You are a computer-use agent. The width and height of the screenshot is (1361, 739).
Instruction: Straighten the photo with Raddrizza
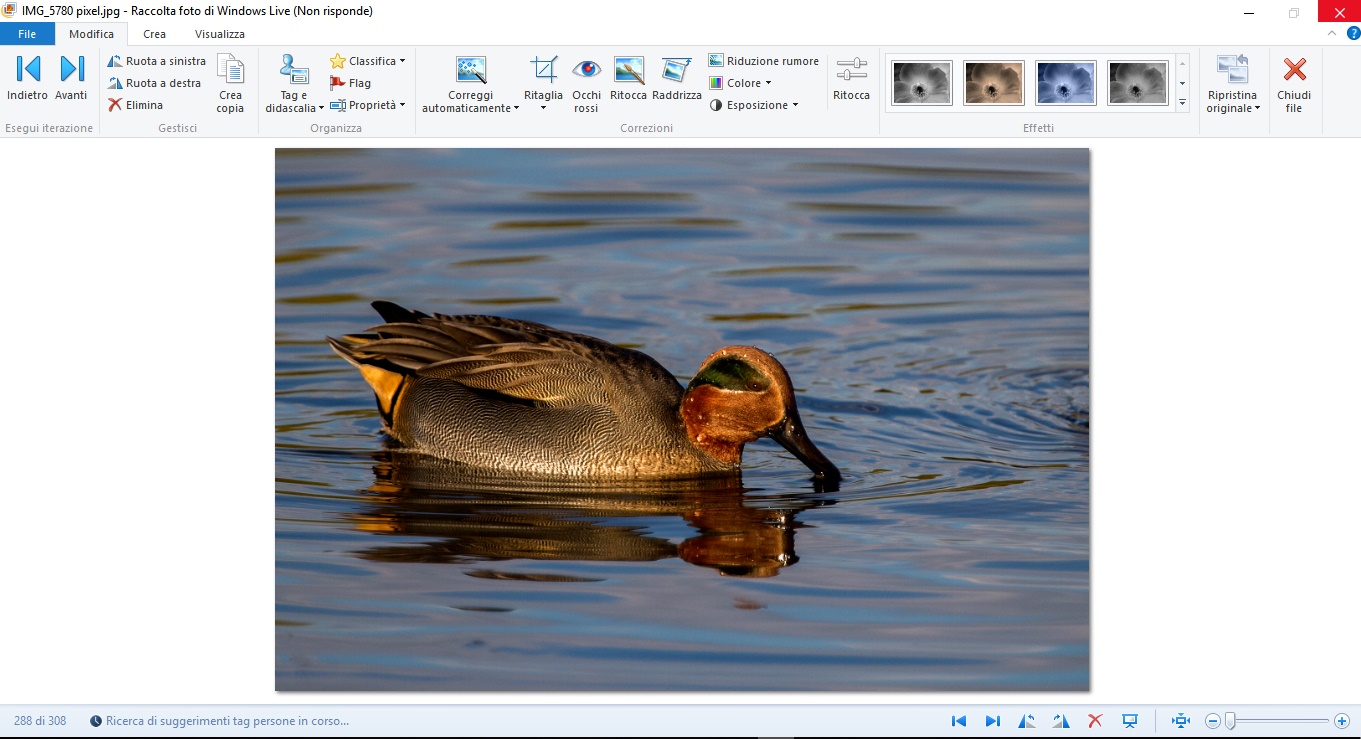point(677,79)
